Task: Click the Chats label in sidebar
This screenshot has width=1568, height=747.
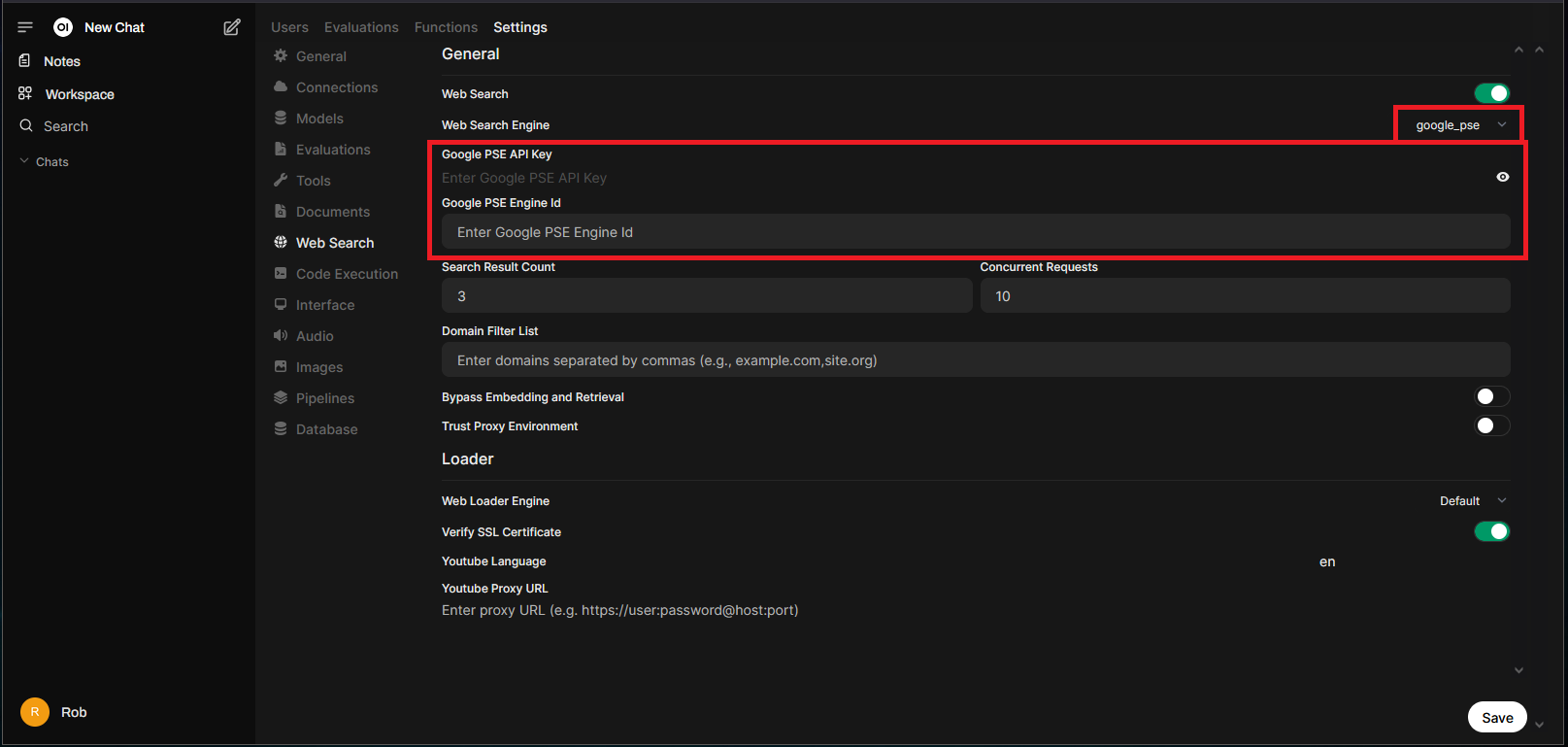Action: (x=52, y=162)
